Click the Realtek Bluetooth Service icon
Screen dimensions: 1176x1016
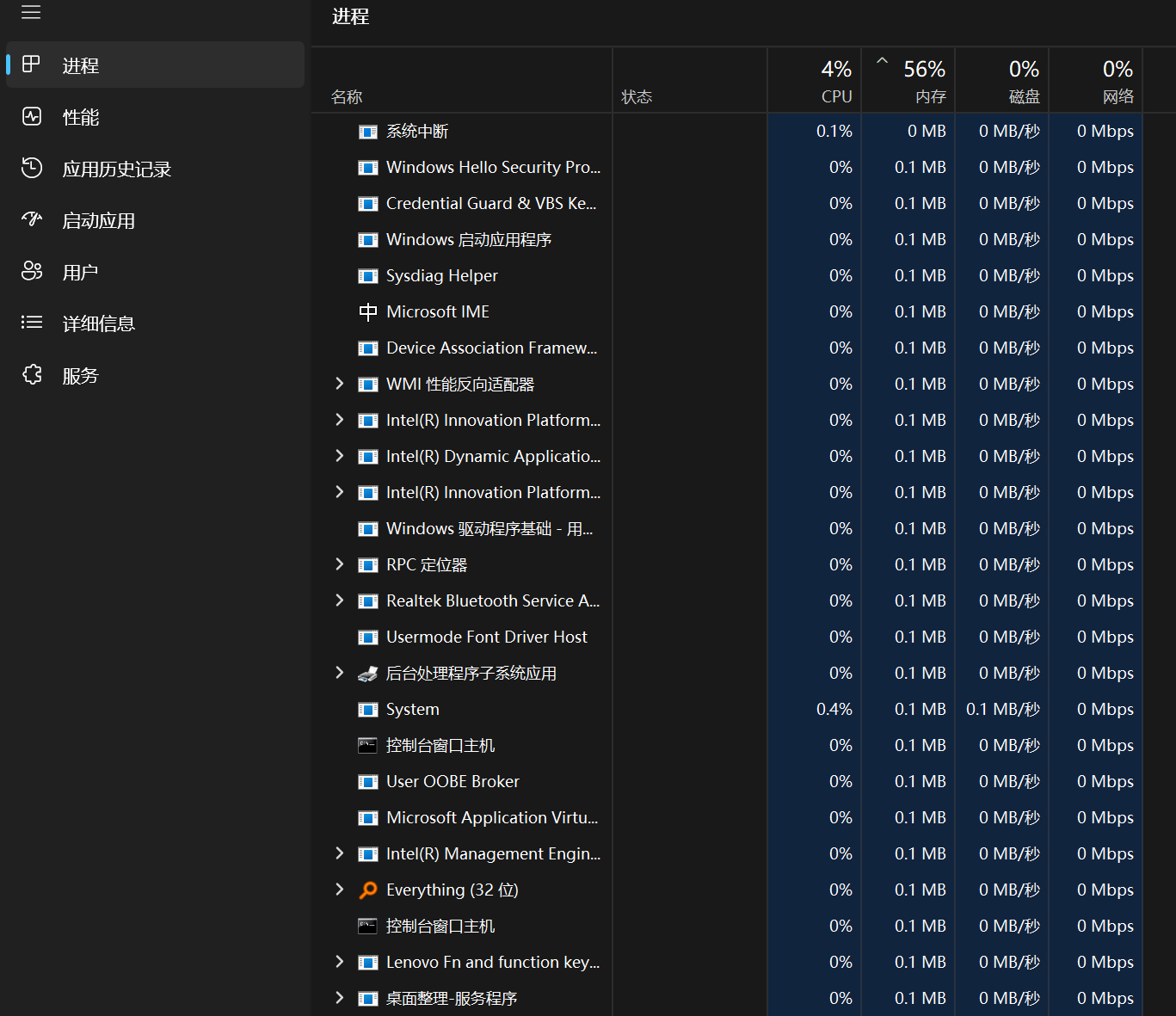pos(368,601)
